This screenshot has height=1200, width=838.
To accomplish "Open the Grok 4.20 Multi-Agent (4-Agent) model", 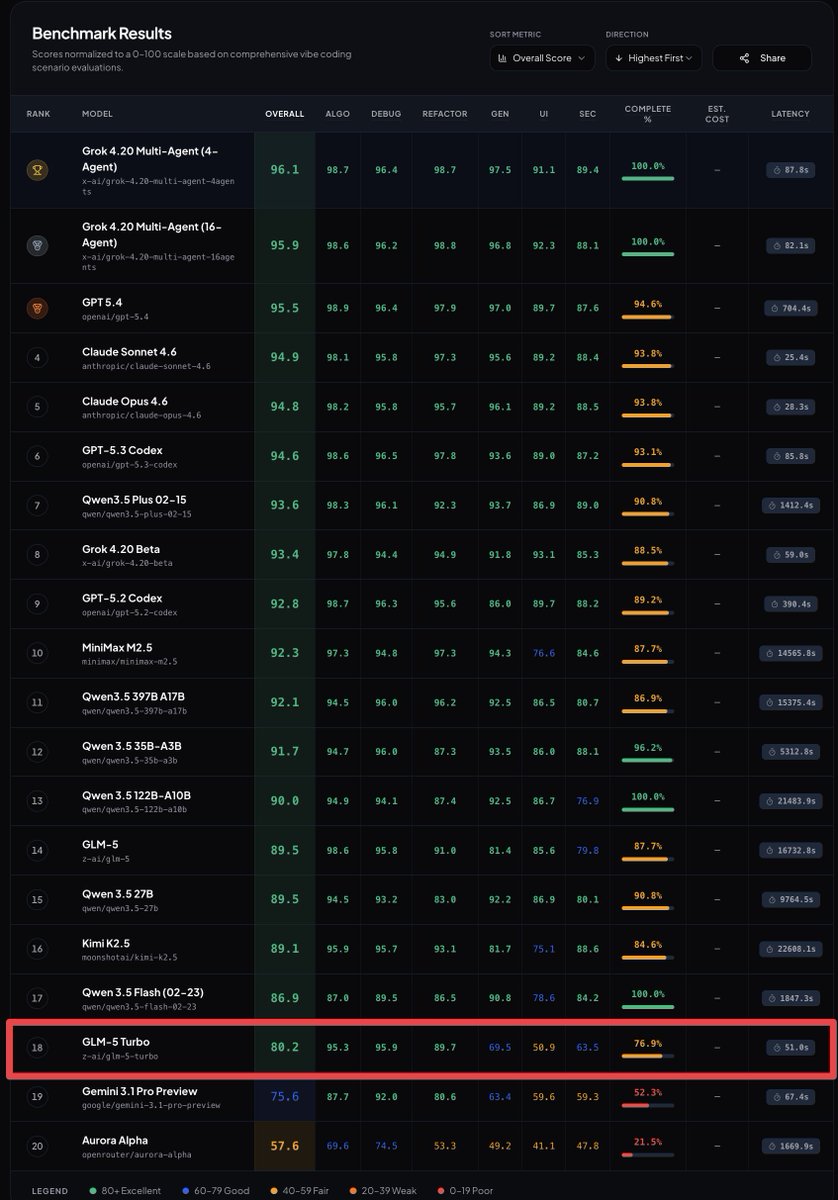I will [x=150, y=157].
